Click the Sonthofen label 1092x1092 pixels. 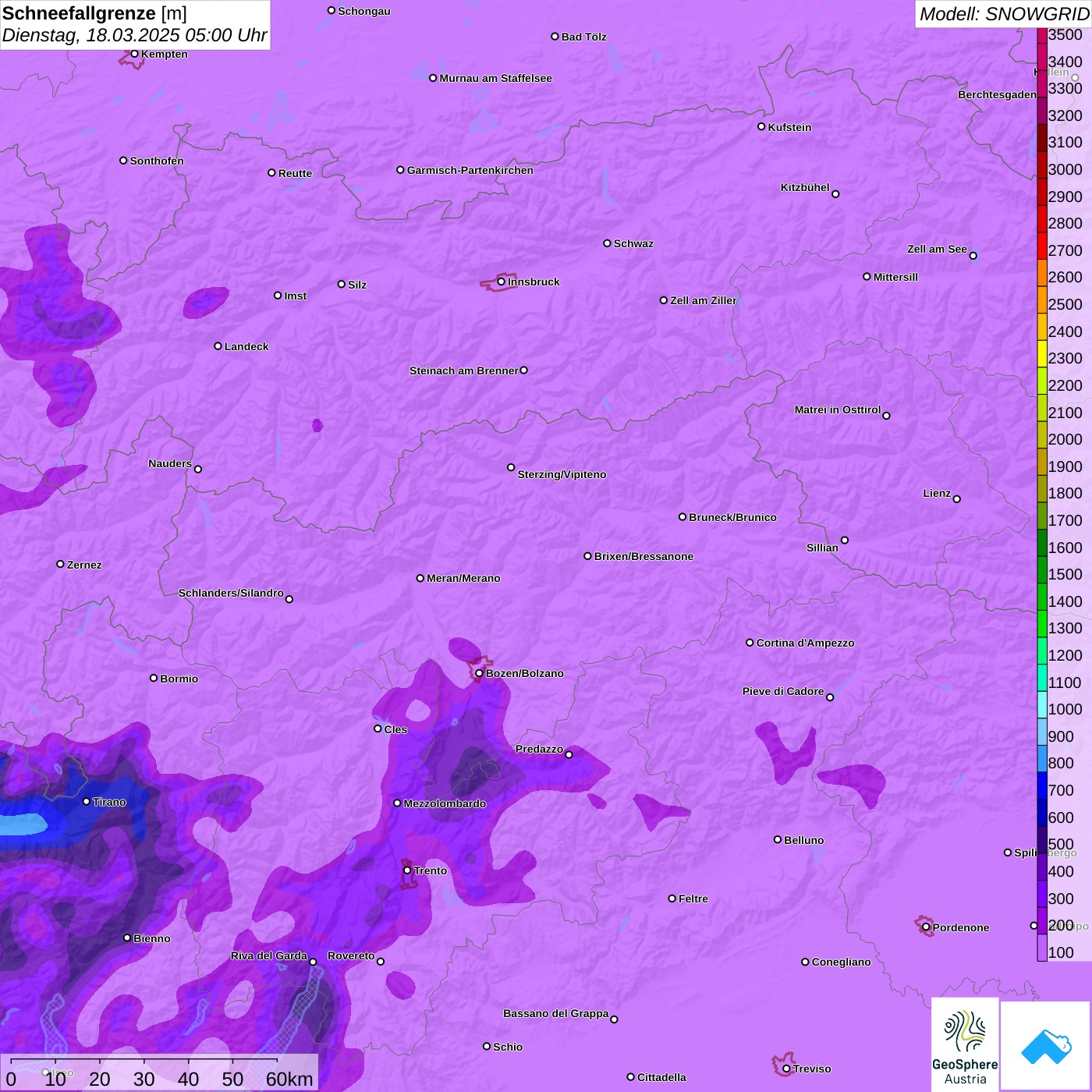(x=157, y=161)
